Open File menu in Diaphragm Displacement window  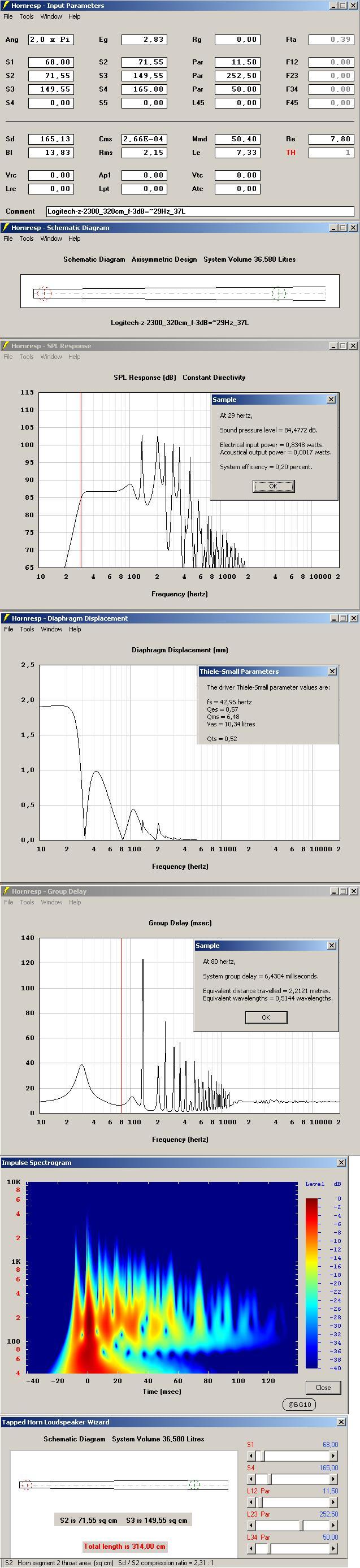(8, 629)
